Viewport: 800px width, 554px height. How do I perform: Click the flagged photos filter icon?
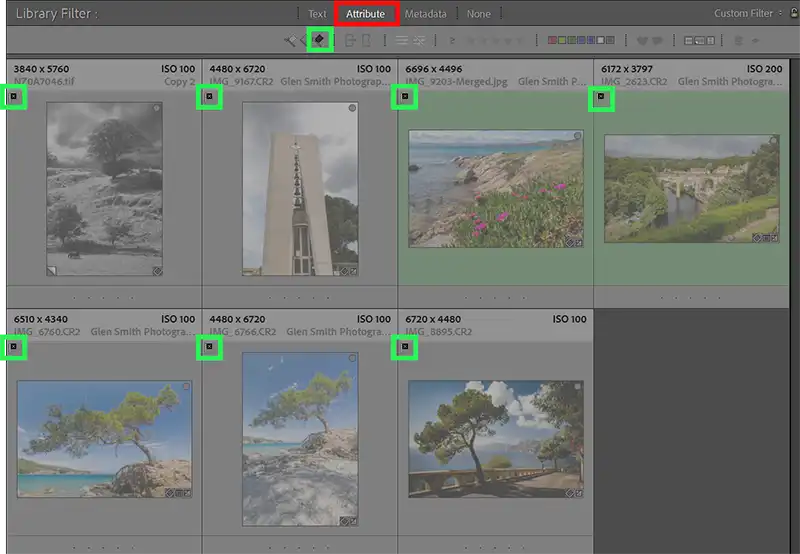(291, 40)
